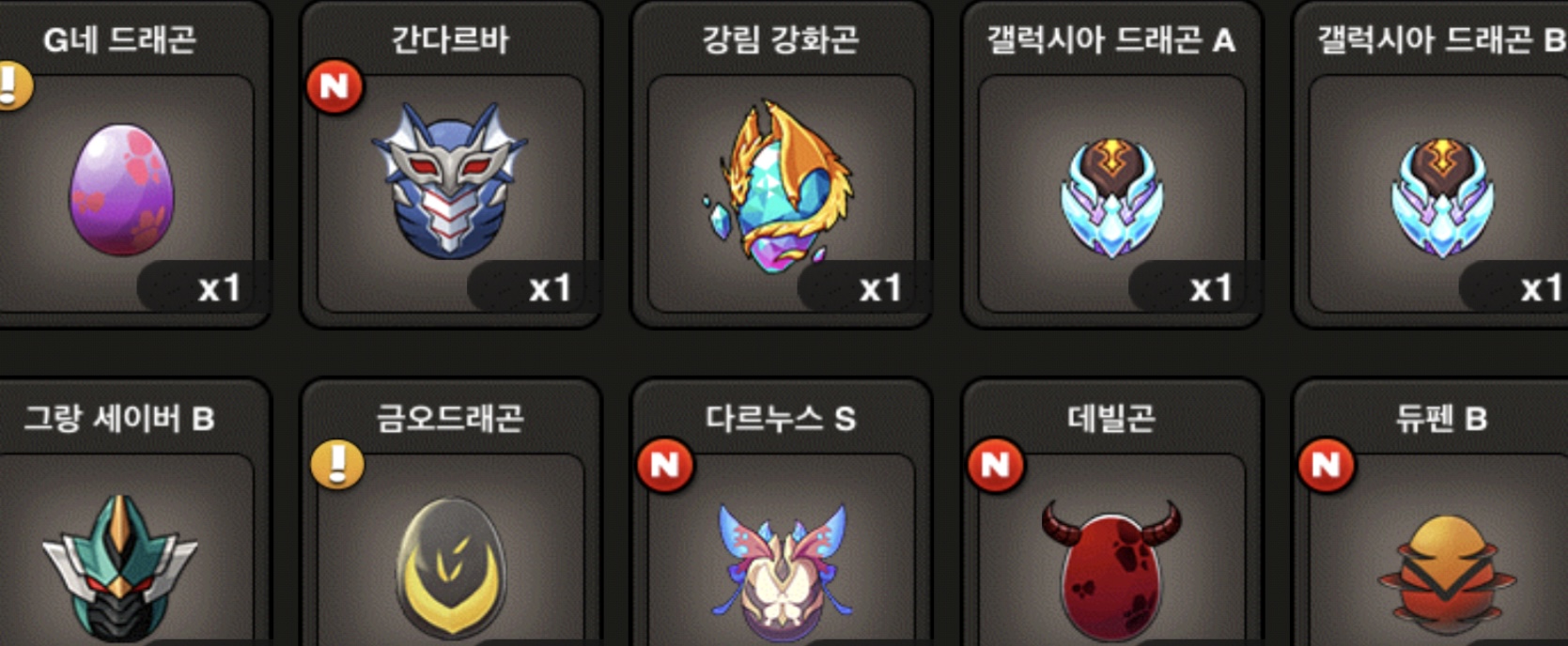Click the 금오드래곤 card title
1568x646 pixels.
pos(450,418)
